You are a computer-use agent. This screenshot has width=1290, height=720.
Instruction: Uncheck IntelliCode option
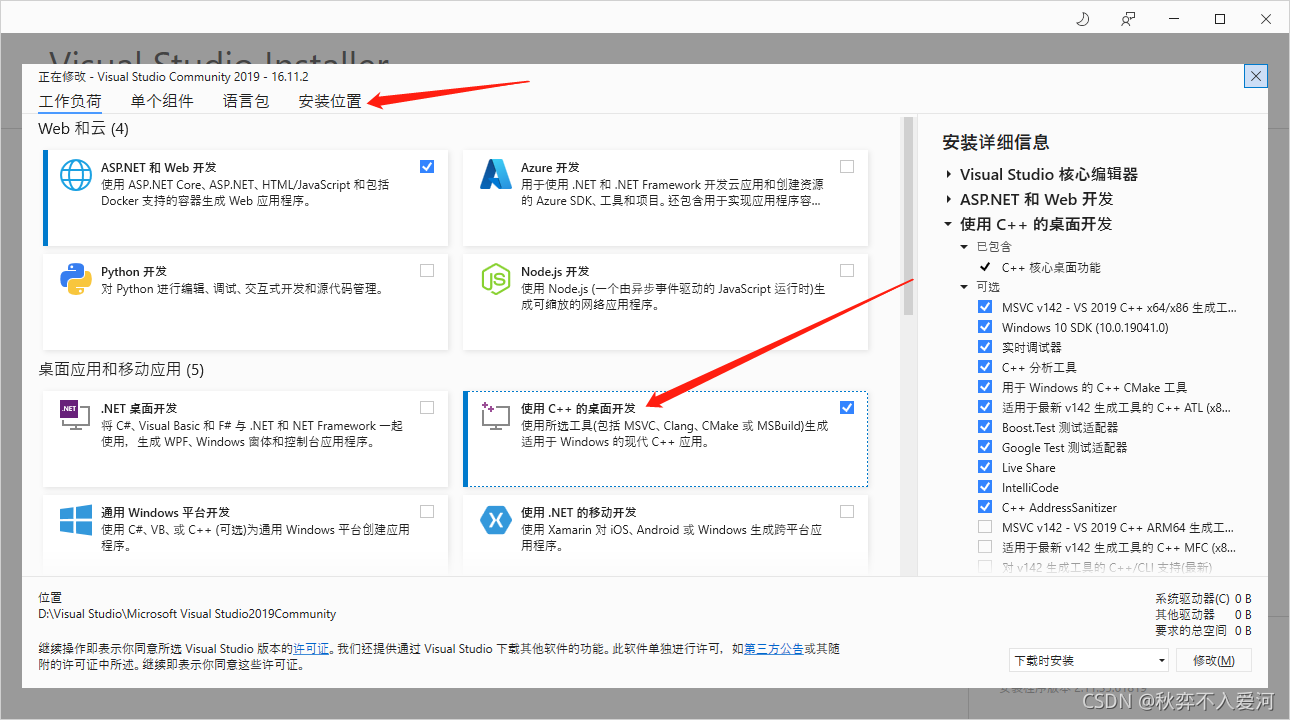(x=985, y=487)
